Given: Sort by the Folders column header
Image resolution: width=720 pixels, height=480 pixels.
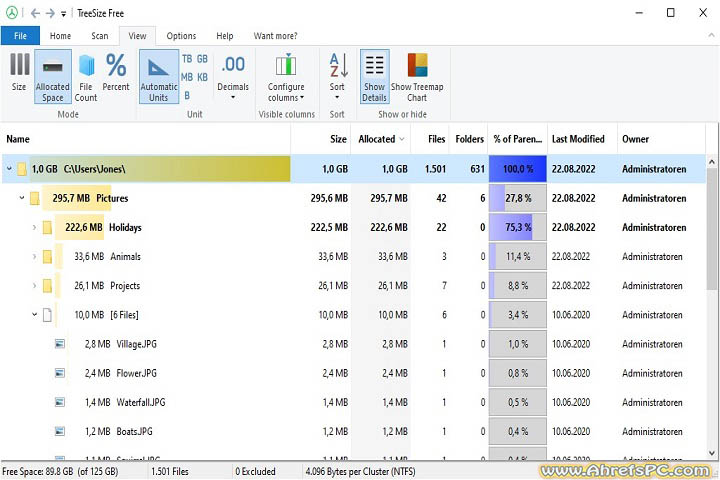Looking at the screenshot, I should coord(470,139).
